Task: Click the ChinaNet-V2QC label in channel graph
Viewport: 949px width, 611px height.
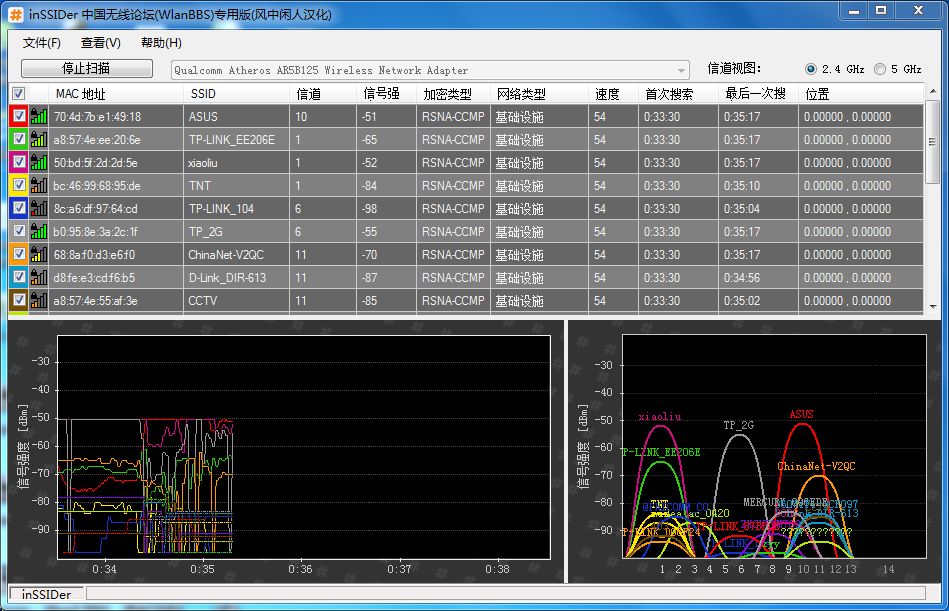Action: (x=816, y=466)
